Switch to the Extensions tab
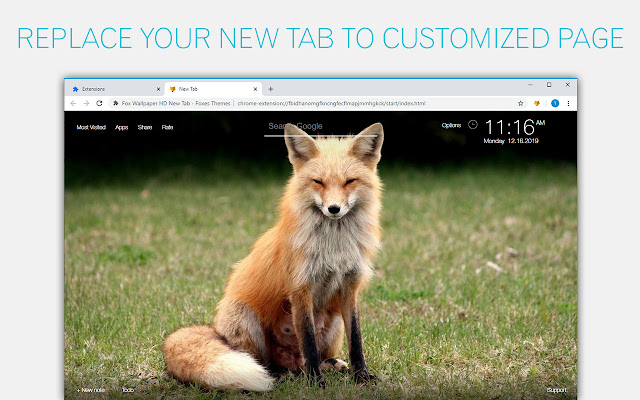 115,89
